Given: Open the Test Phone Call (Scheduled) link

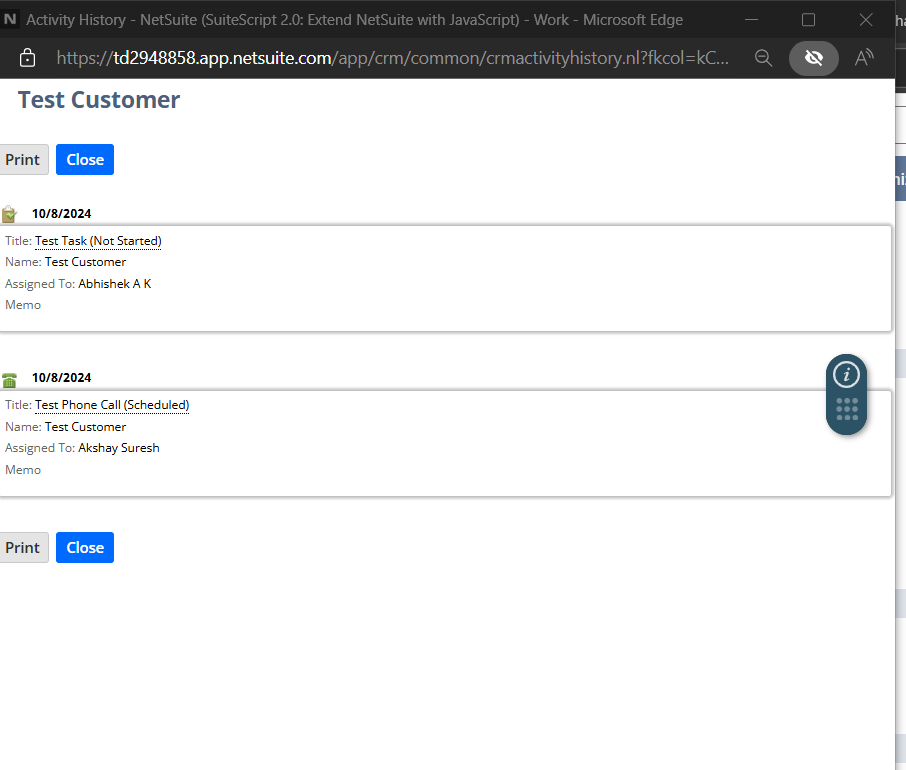Looking at the screenshot, I should (x=112, y=405).
